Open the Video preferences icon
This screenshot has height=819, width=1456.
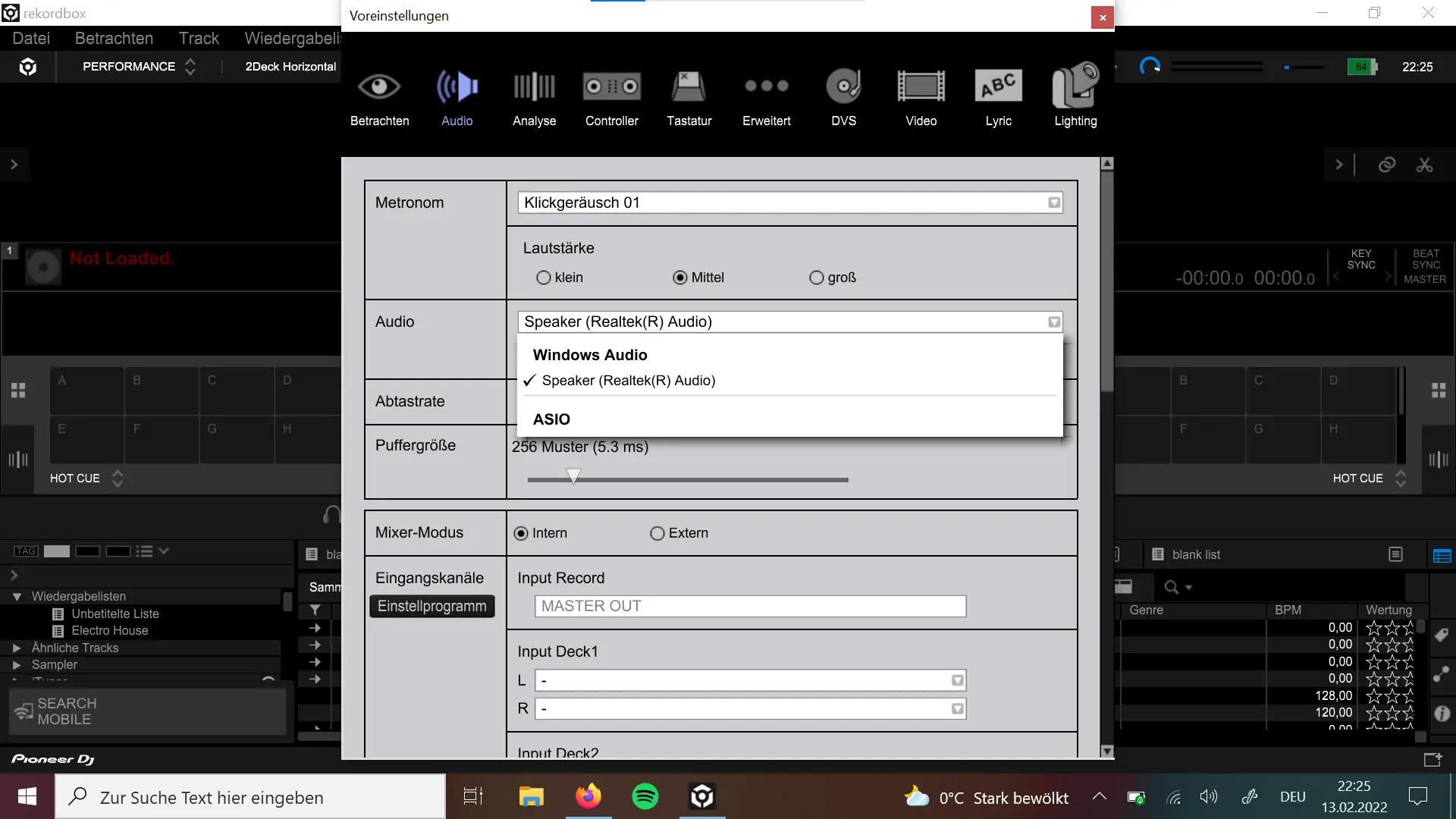click(921, 96)
